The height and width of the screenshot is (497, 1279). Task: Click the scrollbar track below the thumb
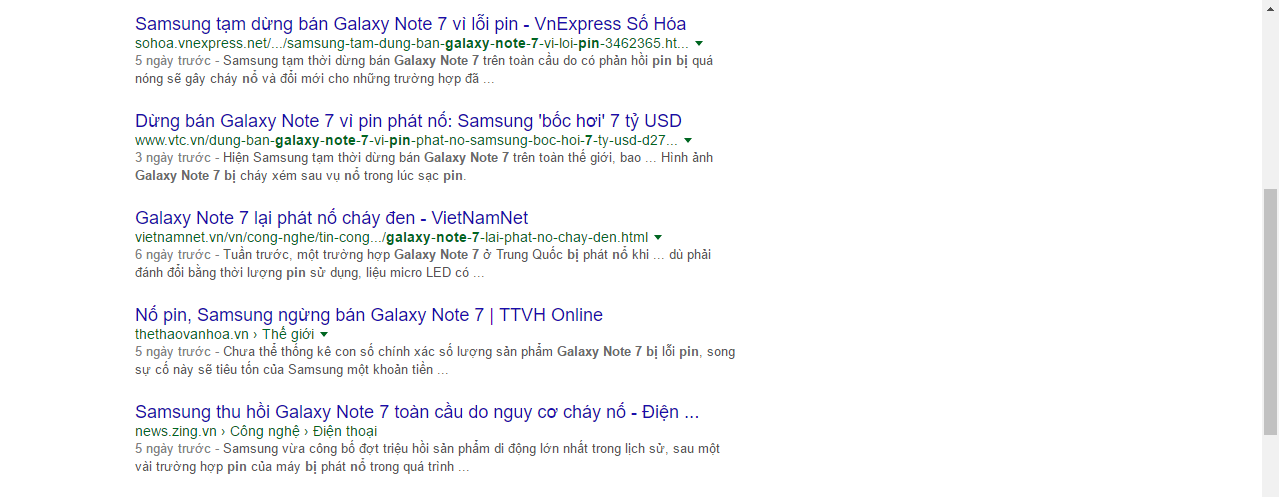pyautogui.click(x=1270, y=465)
